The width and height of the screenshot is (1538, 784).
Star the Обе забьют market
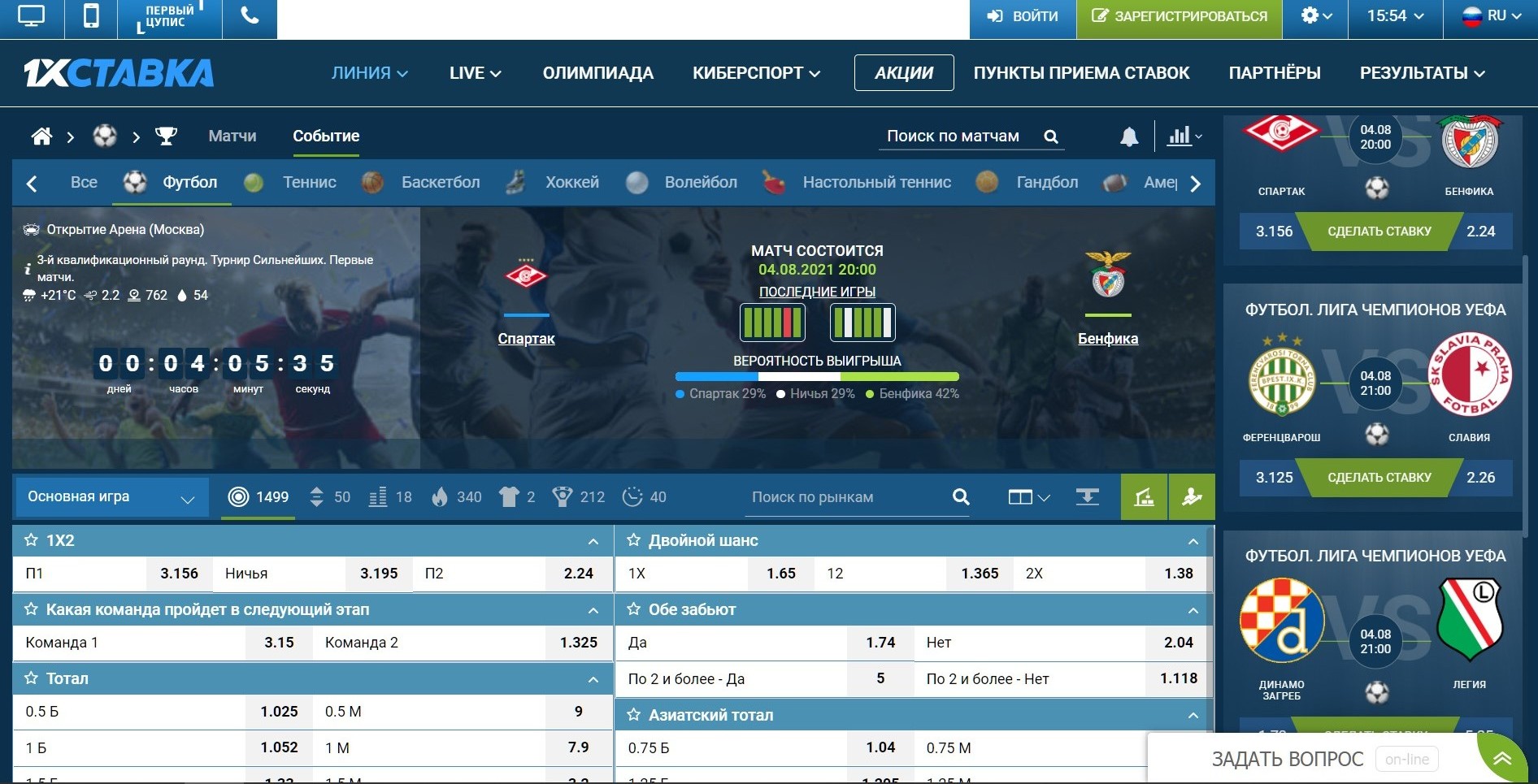[x=634, y=609]
